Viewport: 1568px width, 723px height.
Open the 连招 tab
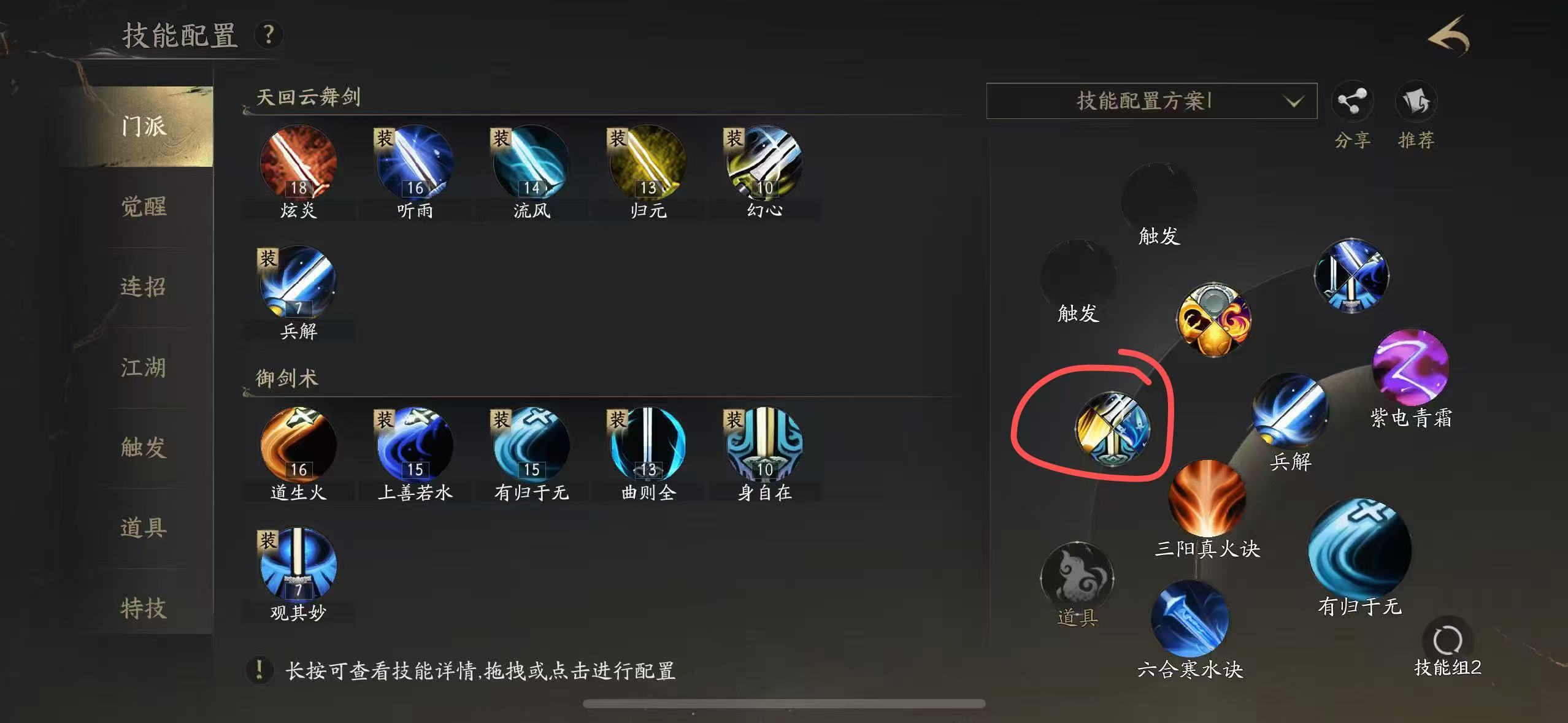pyautogui.click(x=144, y=287)
